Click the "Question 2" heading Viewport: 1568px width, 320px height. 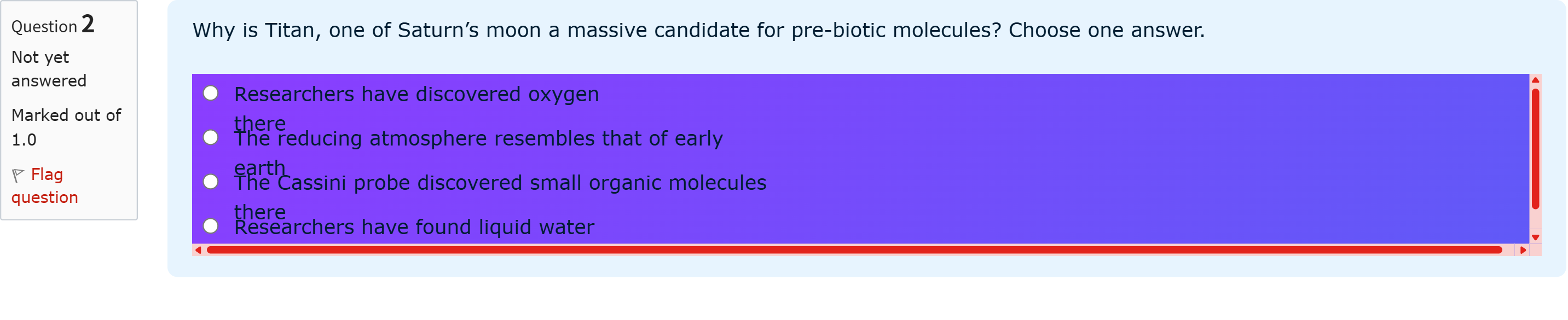click(x=53, y=26)
